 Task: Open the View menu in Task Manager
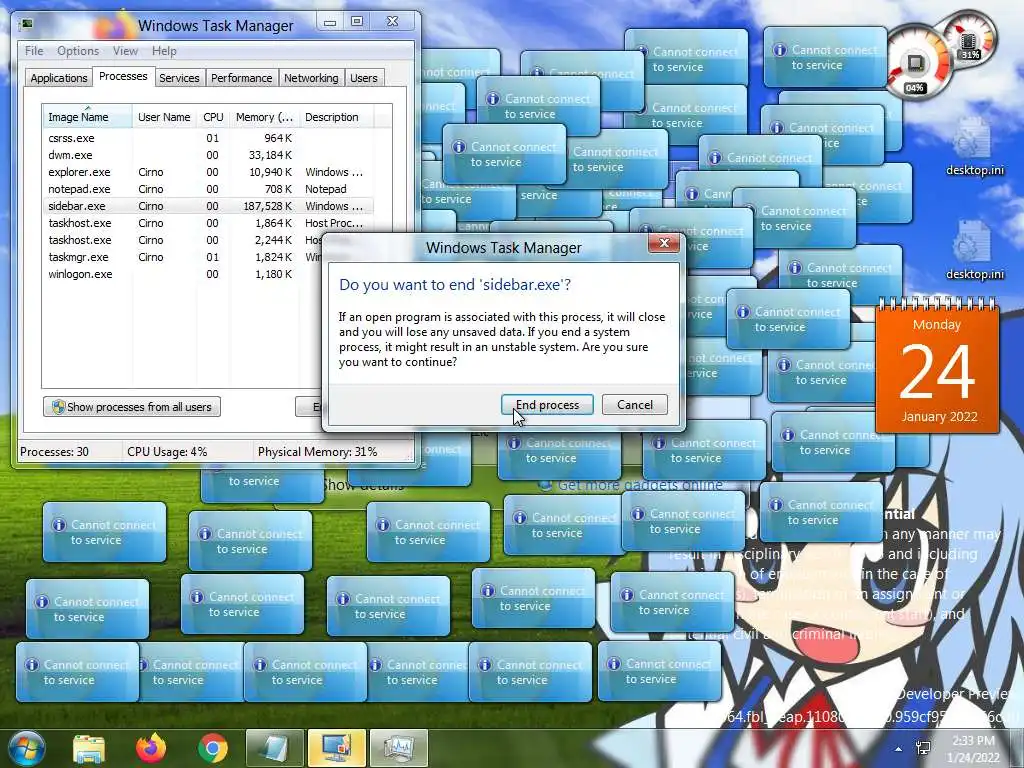[x=125, y=51]
